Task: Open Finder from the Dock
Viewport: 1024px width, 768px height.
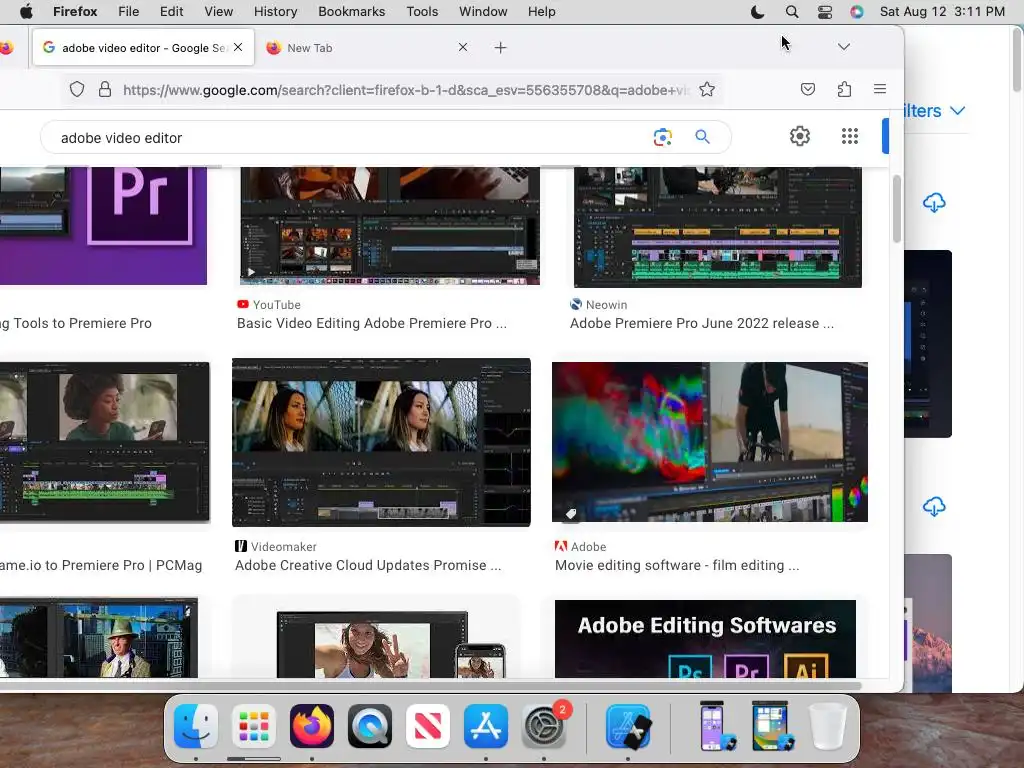Action: (196, 726)
